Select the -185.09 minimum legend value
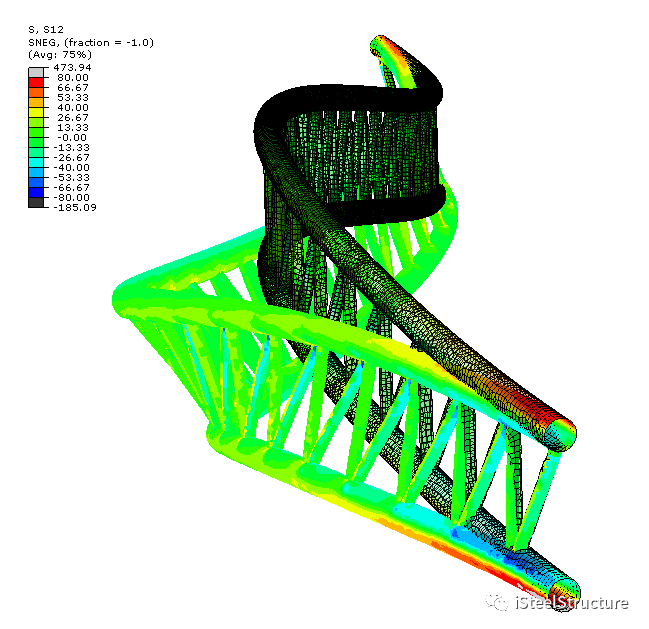649x629 pixels. tap(74, 208)
